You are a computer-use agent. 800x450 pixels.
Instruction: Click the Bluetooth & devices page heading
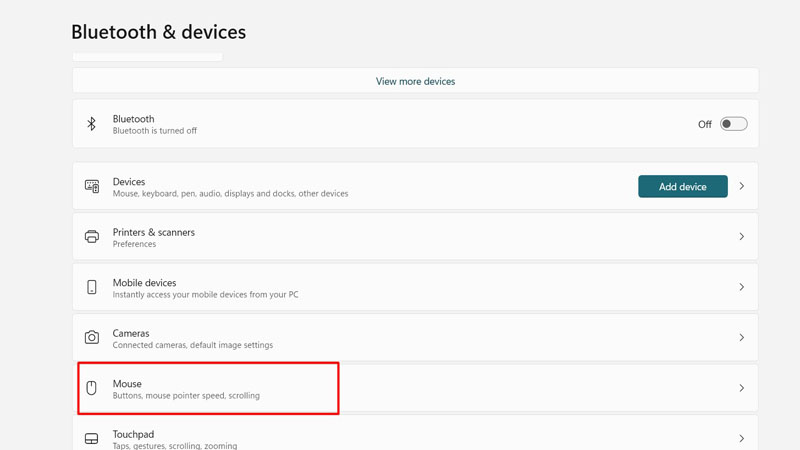(x=158, y=32)
